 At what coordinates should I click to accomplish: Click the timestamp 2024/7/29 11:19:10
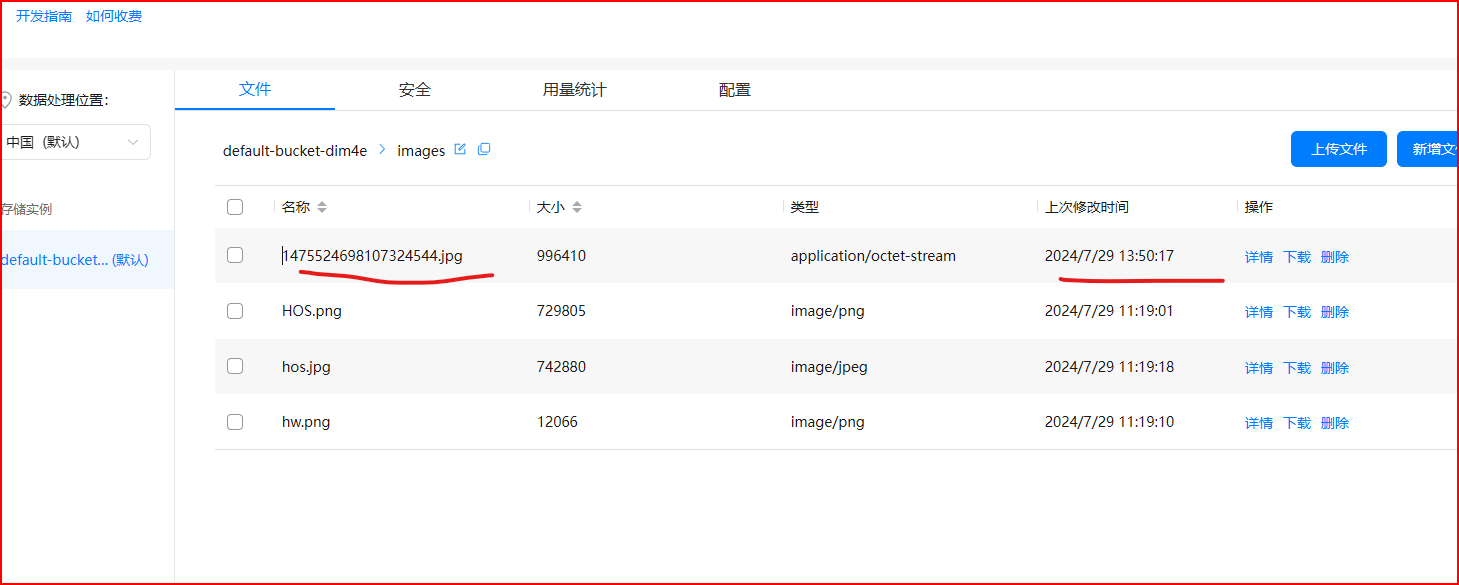(x=1109, y=422)
